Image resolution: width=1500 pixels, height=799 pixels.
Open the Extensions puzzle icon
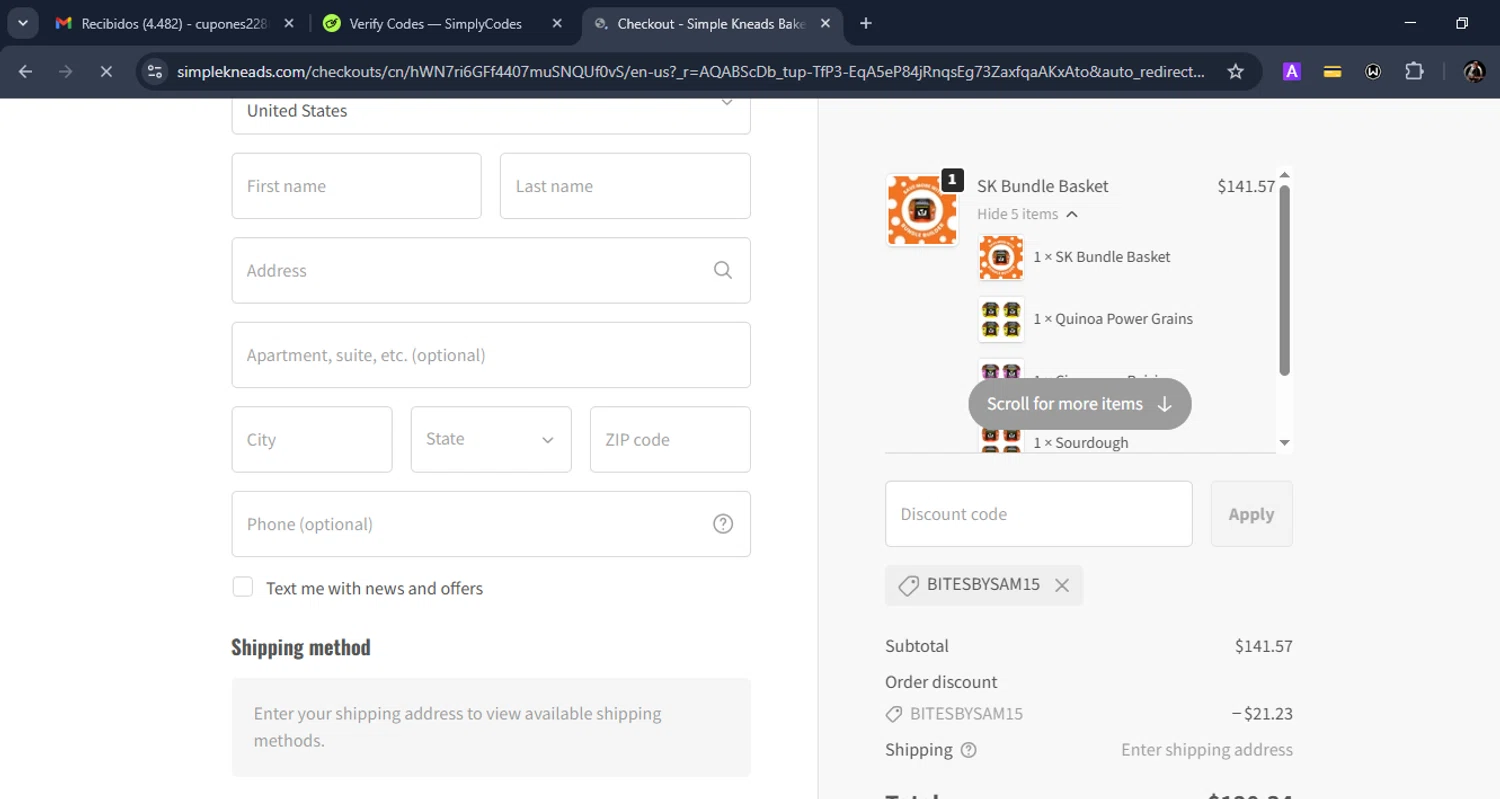pos(1414,71)
